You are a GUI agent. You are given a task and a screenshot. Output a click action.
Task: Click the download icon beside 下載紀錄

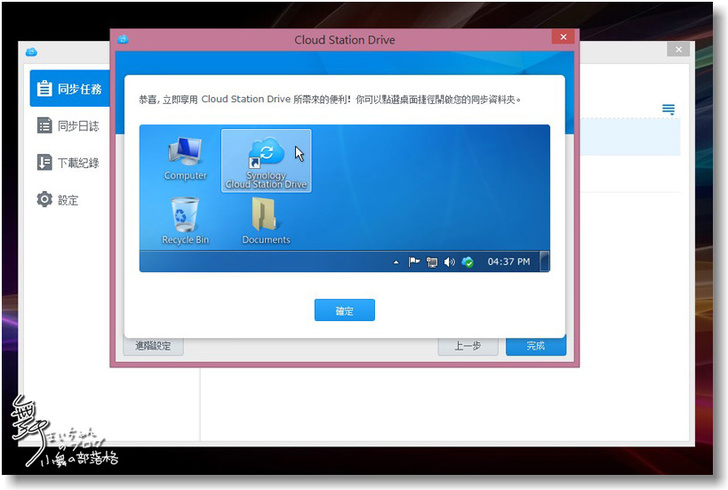[x=45, y=163]
